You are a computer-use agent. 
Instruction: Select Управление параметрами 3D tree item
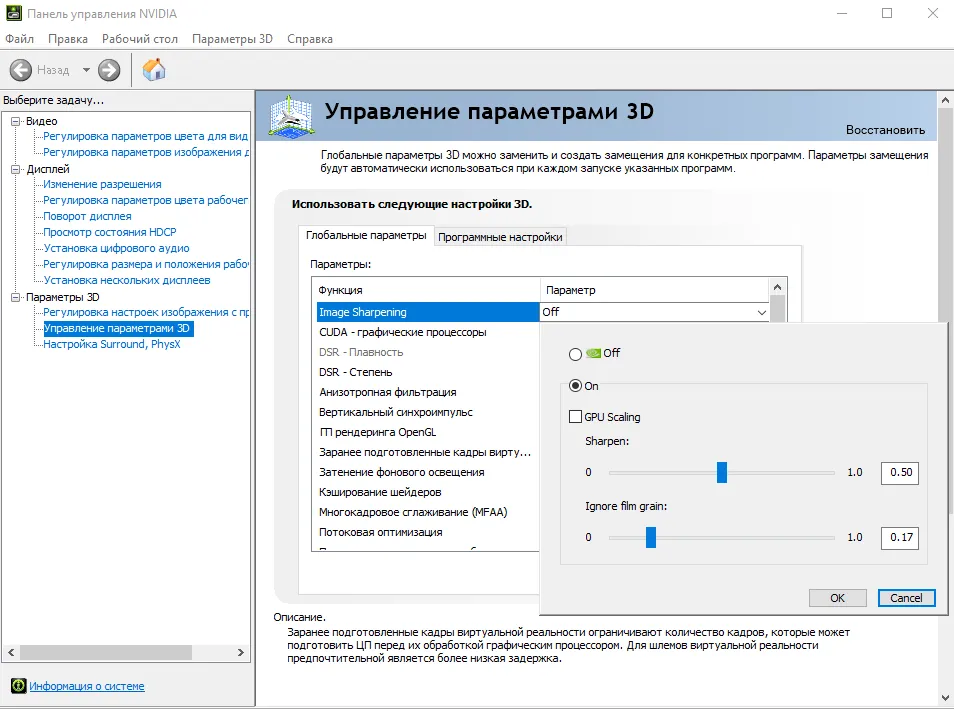click(x=118, y=328)
